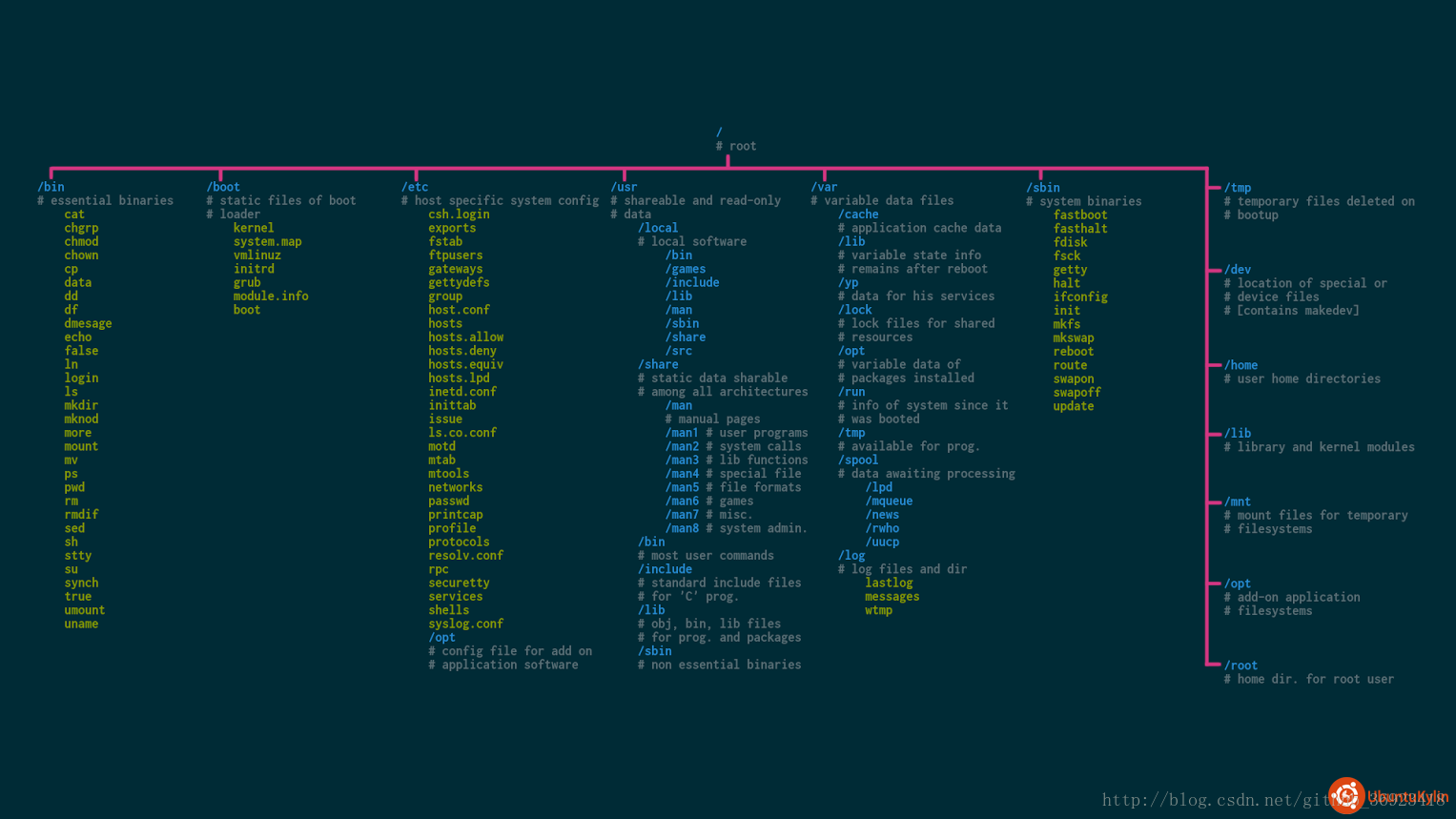Click the 'gettydefs' file name
1456x819 pixels.
tap(459, 282)
